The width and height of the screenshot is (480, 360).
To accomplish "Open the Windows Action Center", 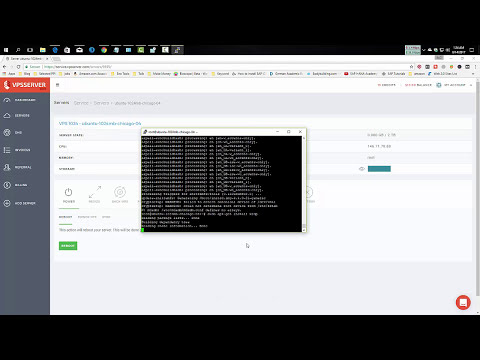I will tap(472, 50).
